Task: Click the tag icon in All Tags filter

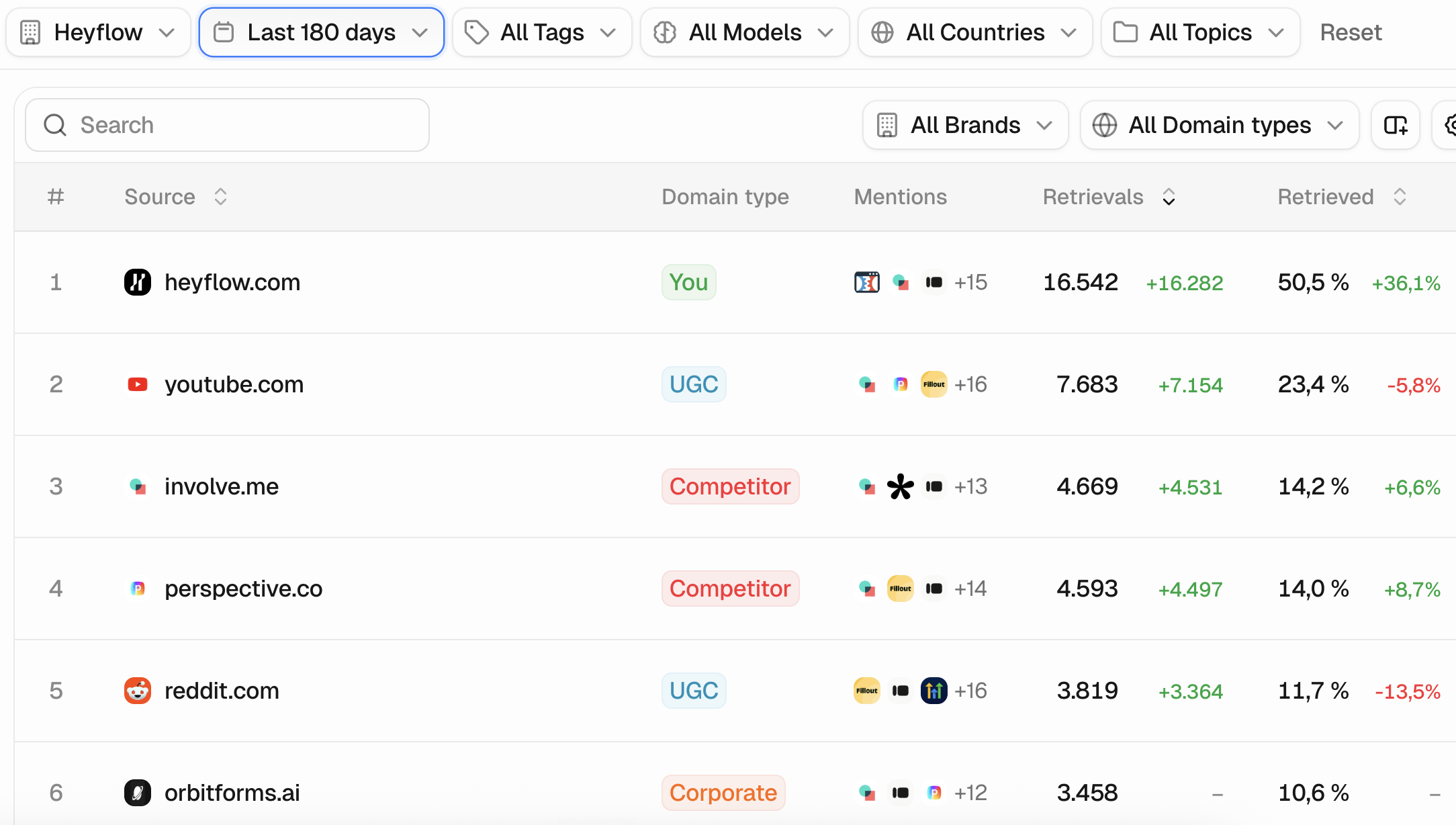Action: pos(477,32)
